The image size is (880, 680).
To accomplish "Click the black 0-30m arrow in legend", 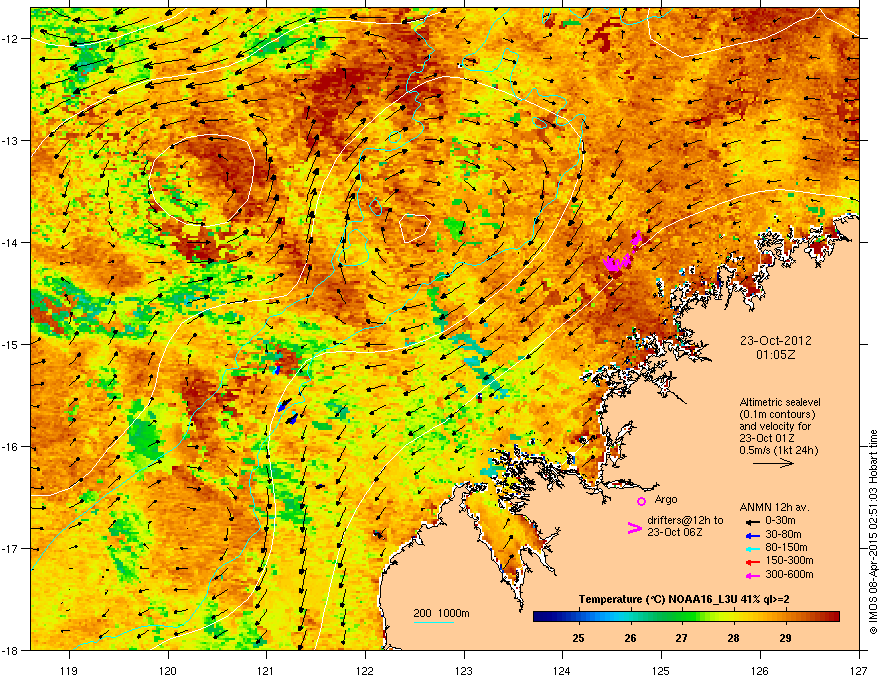I will pyautogui.click(x=753, y=521).
